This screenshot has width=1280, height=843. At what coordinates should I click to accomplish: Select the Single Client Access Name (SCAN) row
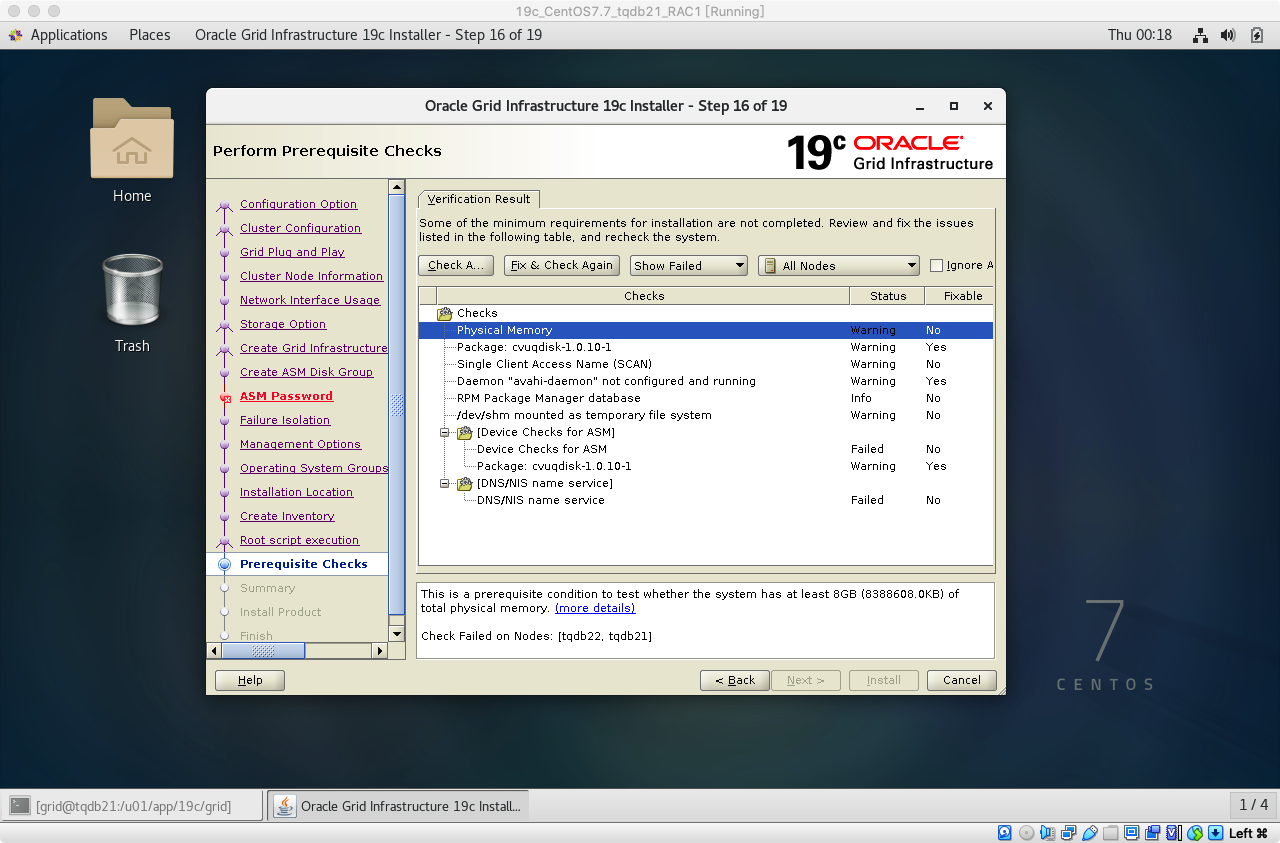pos(705,364)
